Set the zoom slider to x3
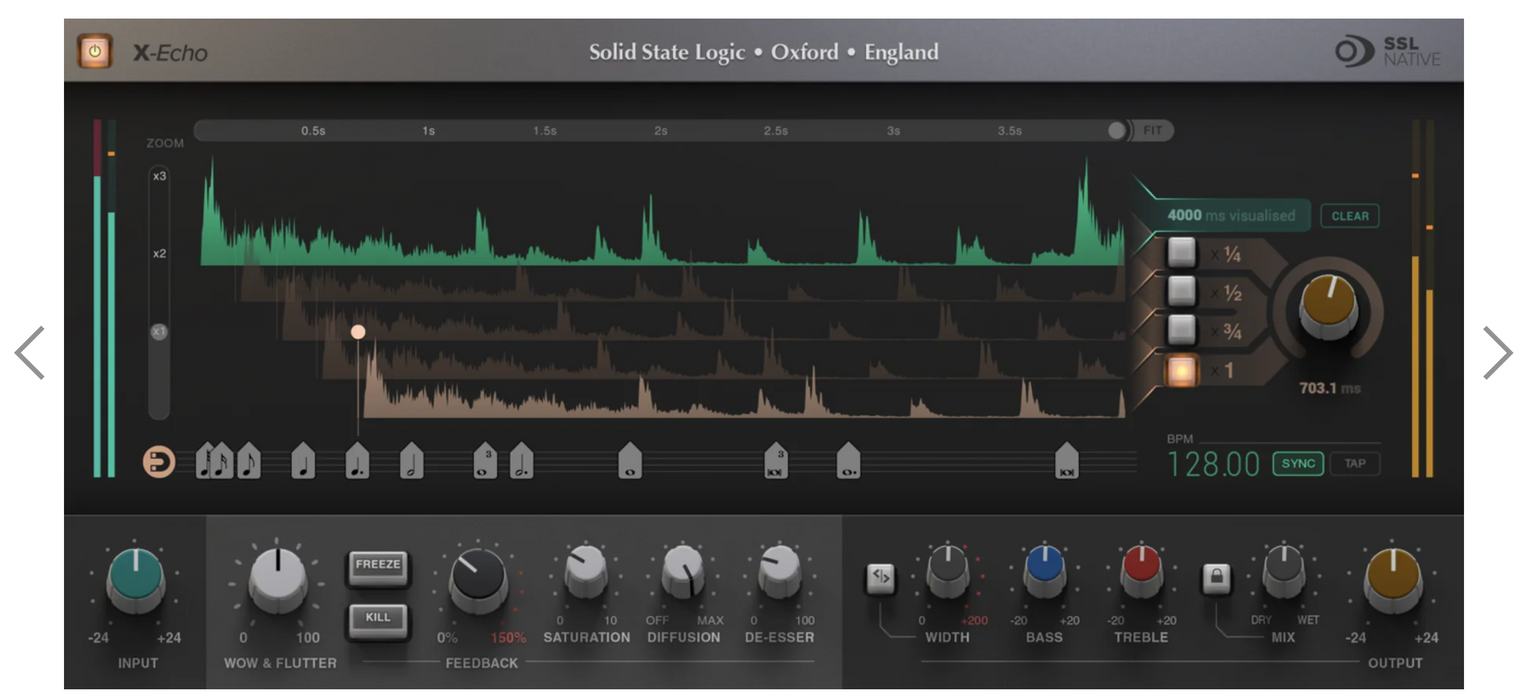Screen dimensions: 1528x700 tap(159, 176)
